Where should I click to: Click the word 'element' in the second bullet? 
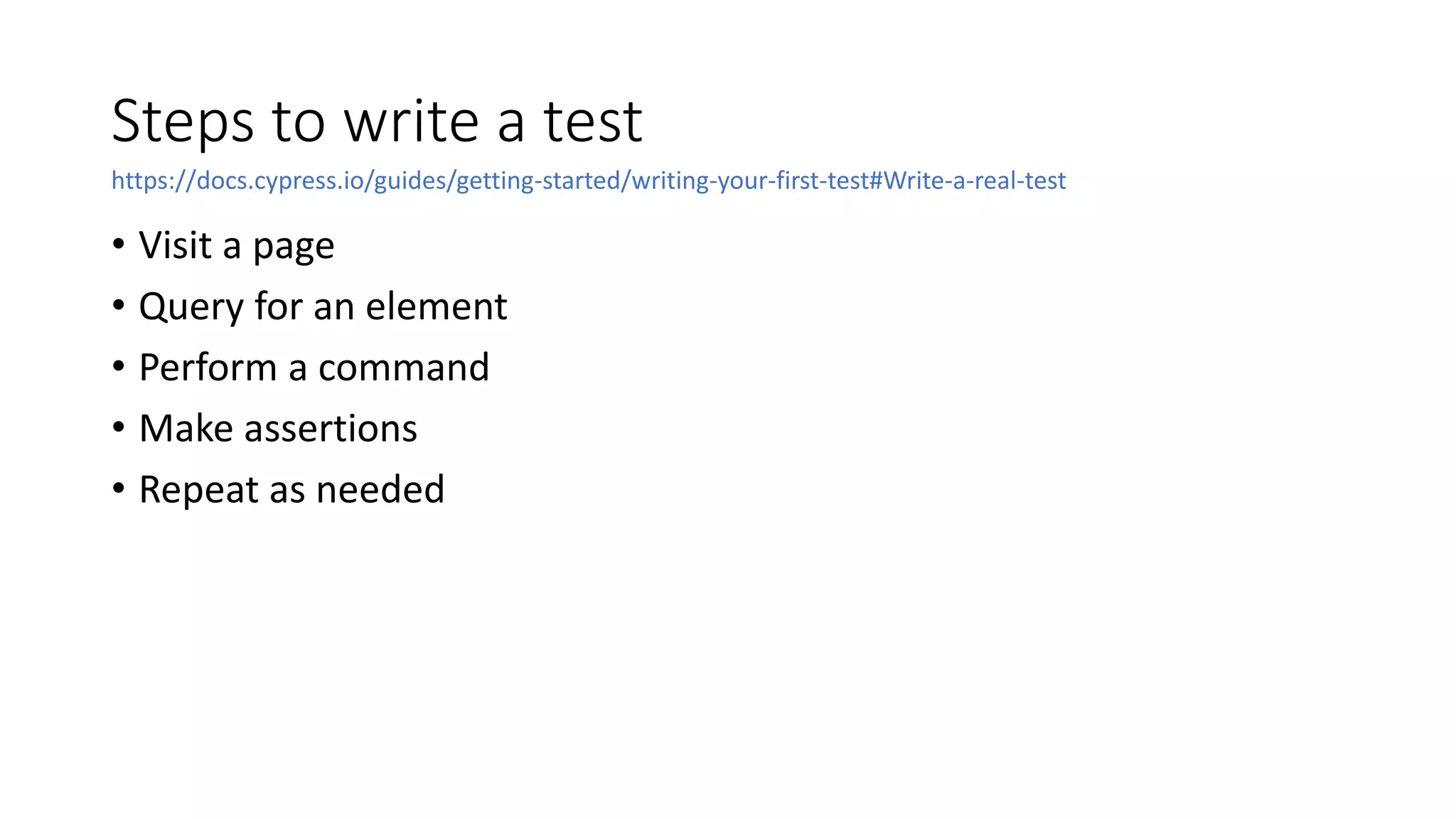point(436,307)
